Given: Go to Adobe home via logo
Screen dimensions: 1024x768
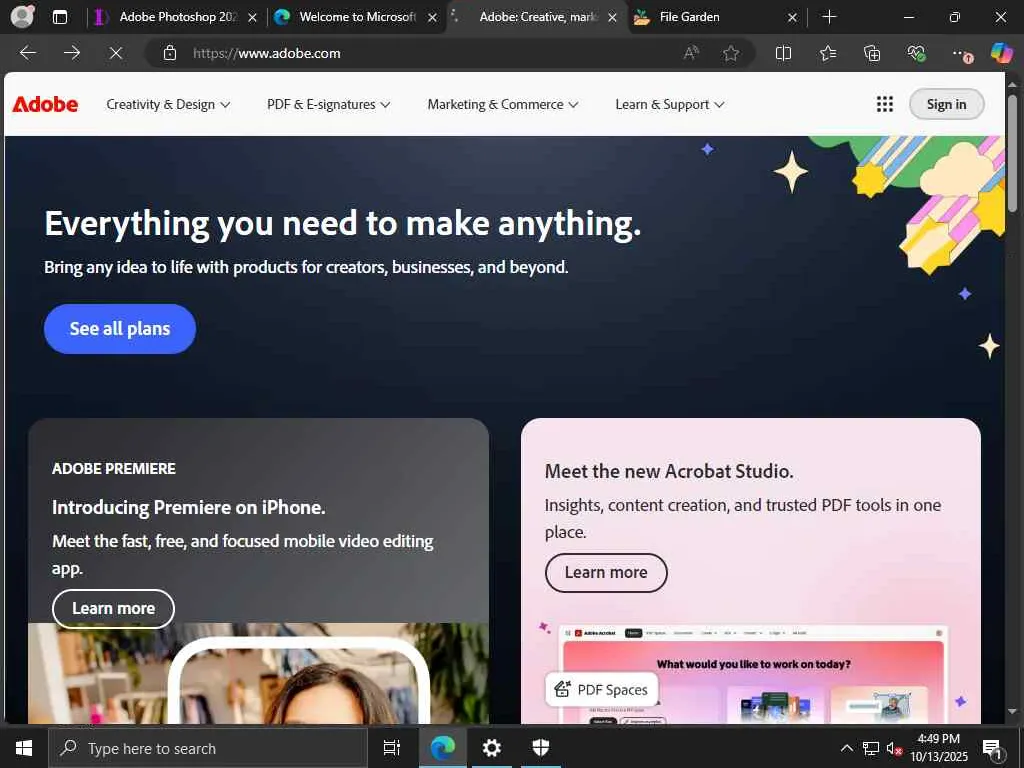Looking at the screenshot, I should pos(45,104).
